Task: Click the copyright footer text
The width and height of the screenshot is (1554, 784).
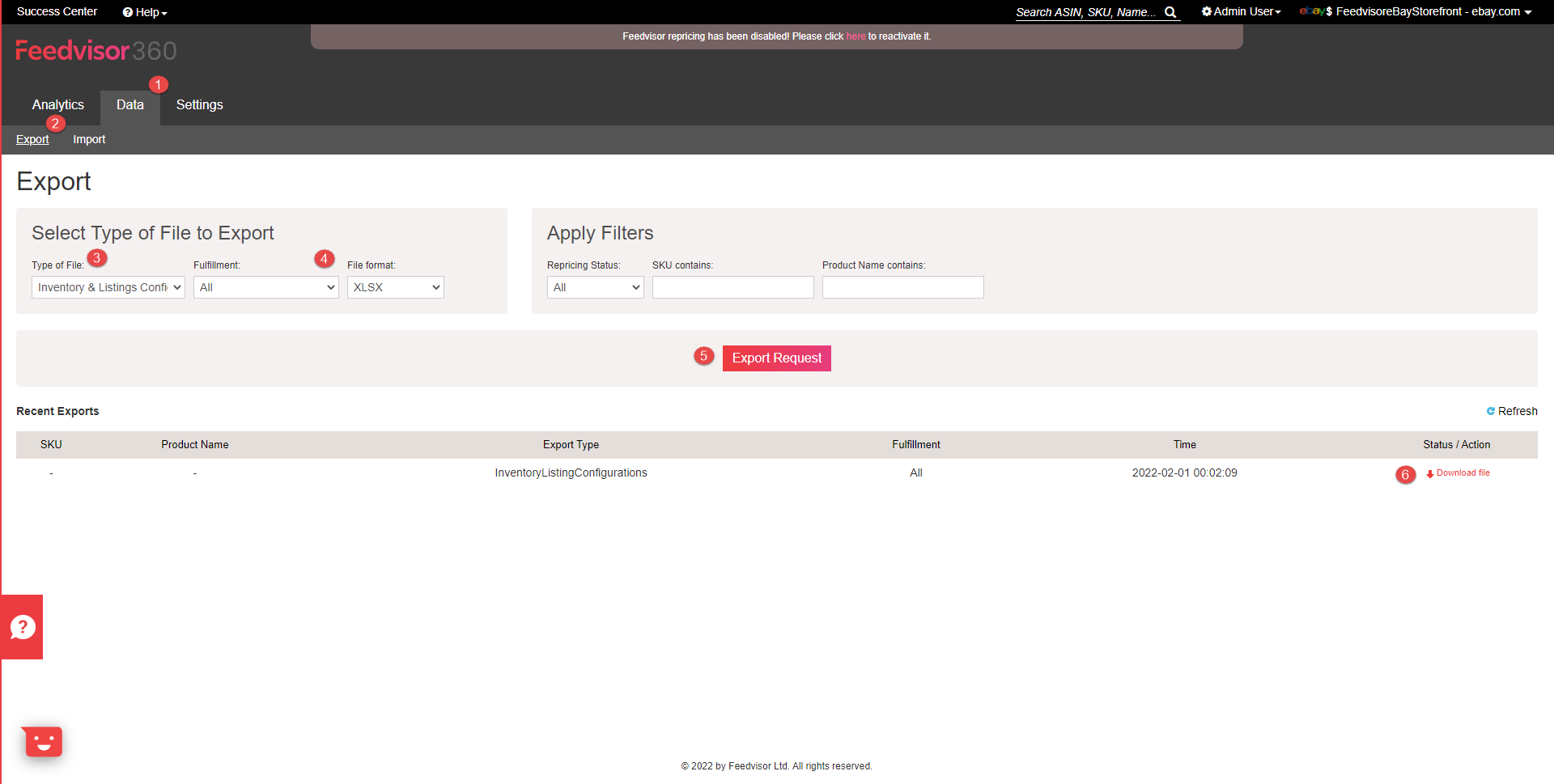Action: tap(777, 766)
